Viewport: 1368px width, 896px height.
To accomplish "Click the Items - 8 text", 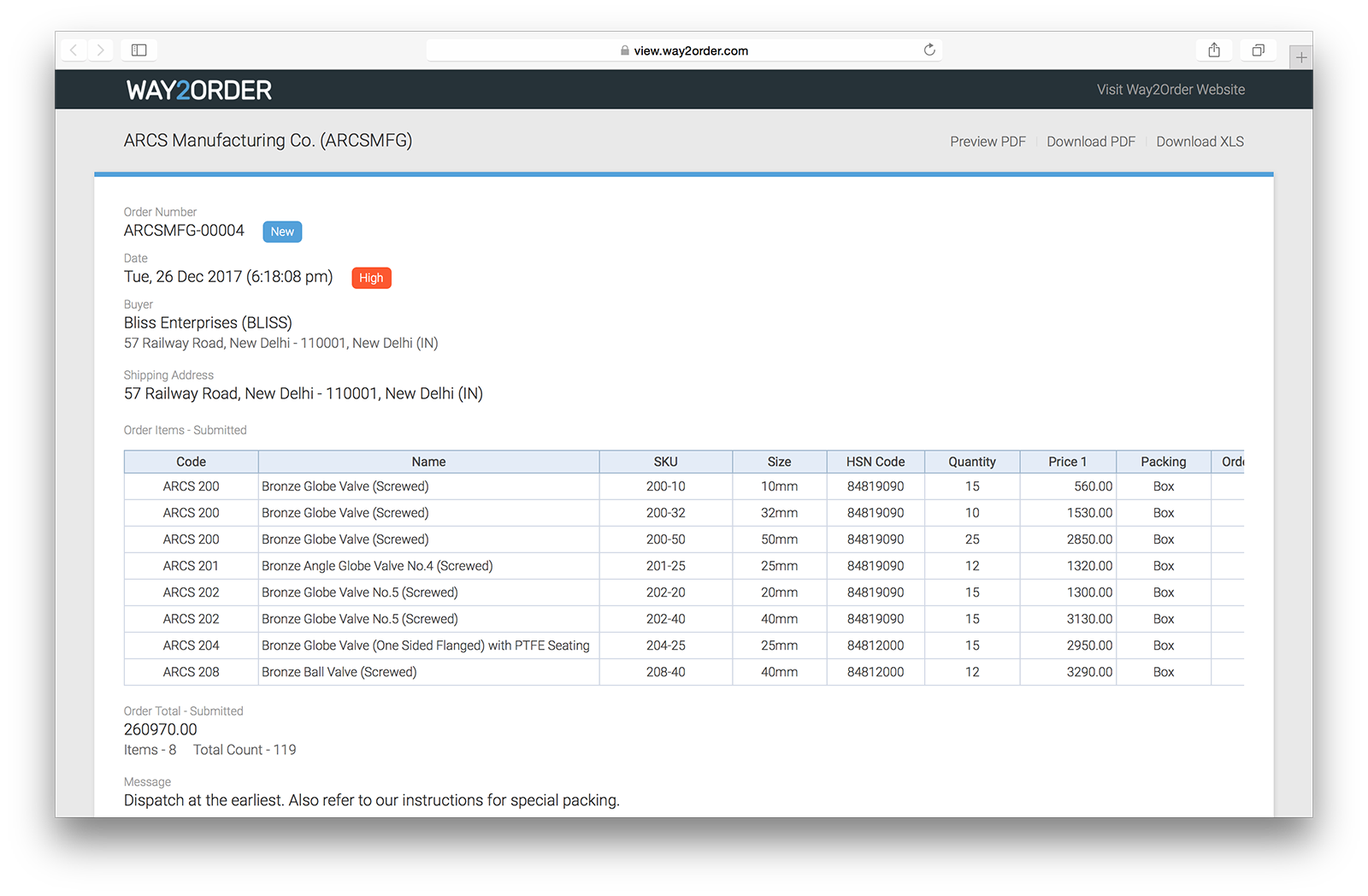I will click(x=150, y=750).
